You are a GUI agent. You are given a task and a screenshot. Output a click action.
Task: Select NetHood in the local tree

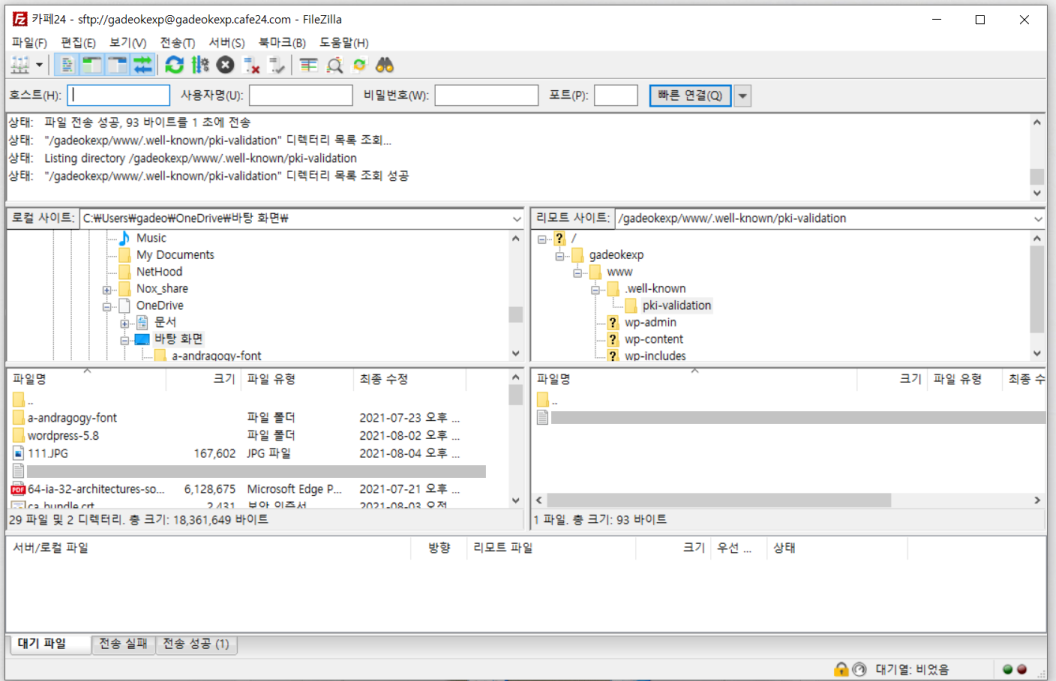click(159, 271)
